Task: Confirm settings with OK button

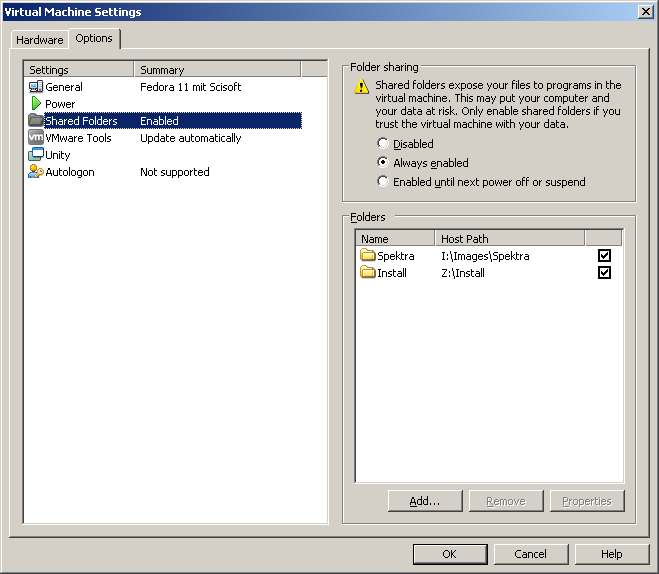Action: 449,554
